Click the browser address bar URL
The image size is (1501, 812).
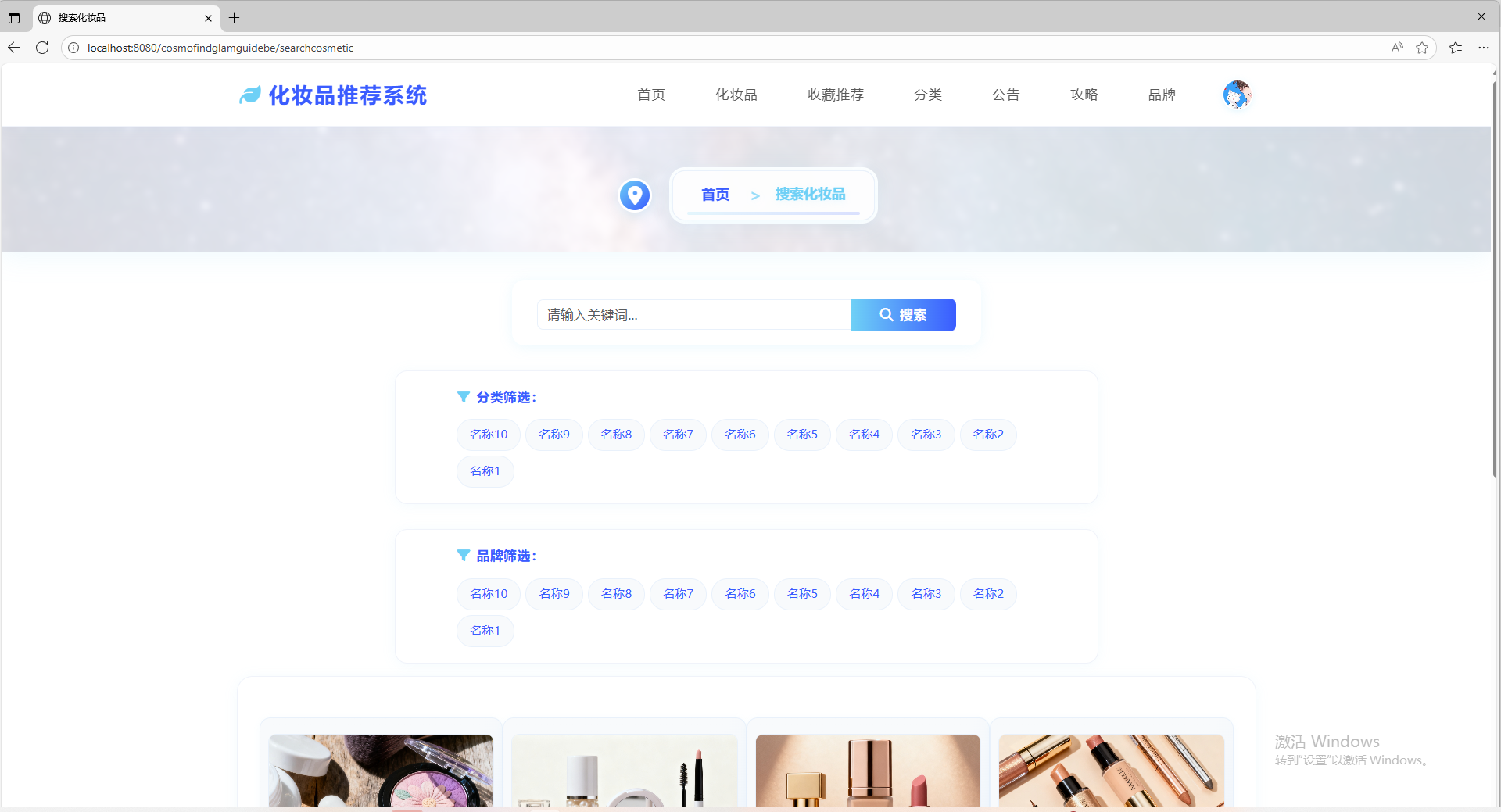click(x=220, y=48)
